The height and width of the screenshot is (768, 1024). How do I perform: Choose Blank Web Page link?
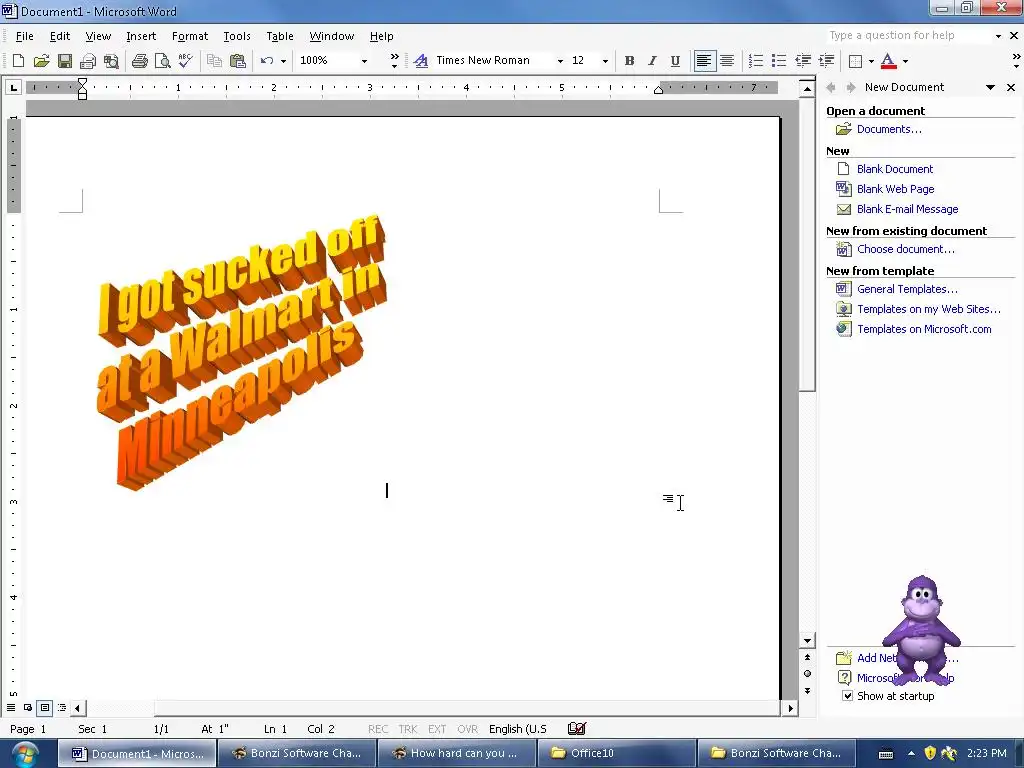point(895,189)
